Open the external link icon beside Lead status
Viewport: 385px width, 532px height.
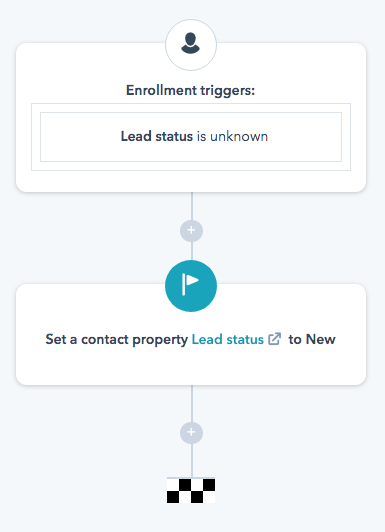274,339
